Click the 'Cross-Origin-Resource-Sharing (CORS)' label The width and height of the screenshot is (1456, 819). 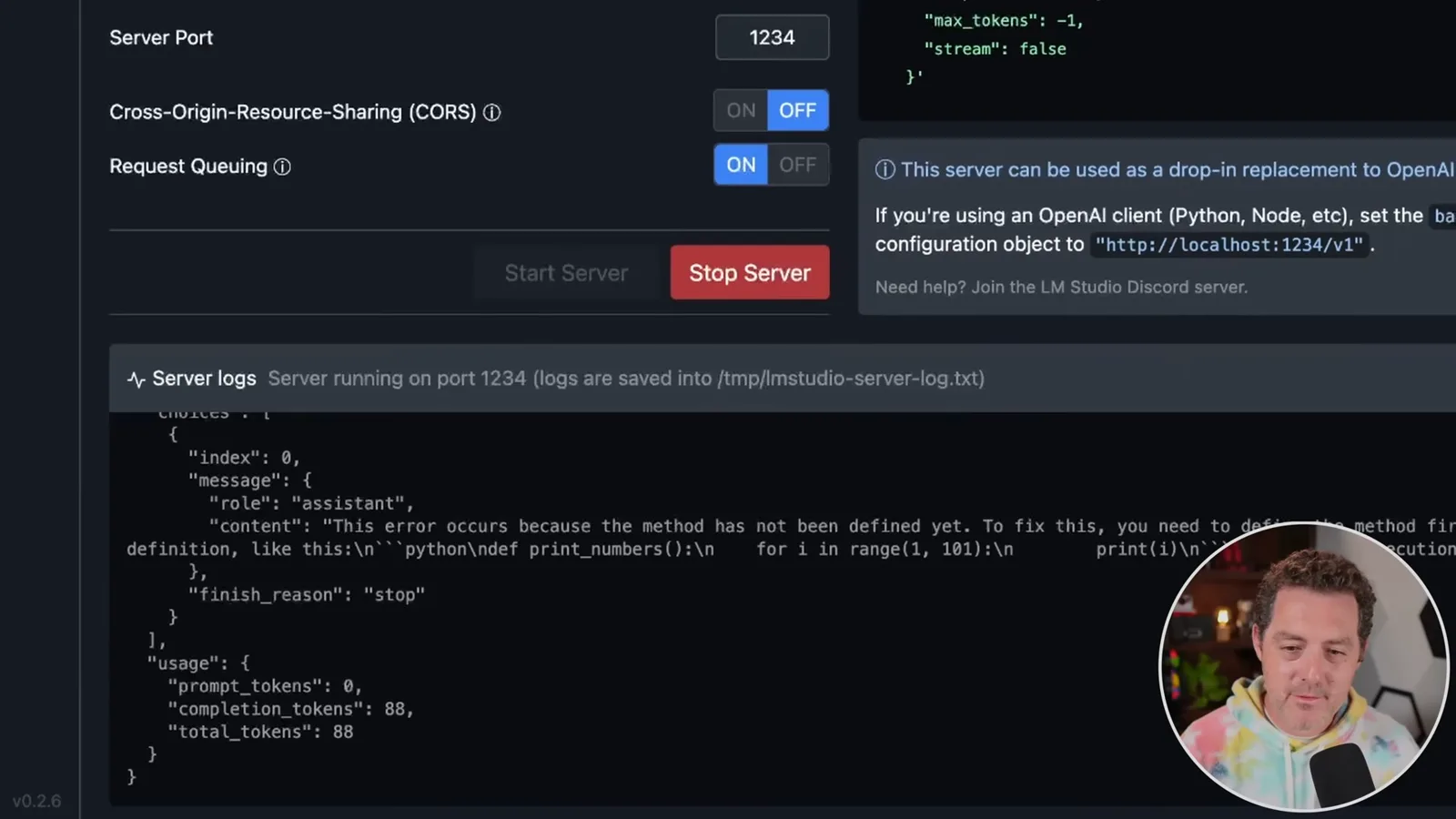[x=293, y=112]
